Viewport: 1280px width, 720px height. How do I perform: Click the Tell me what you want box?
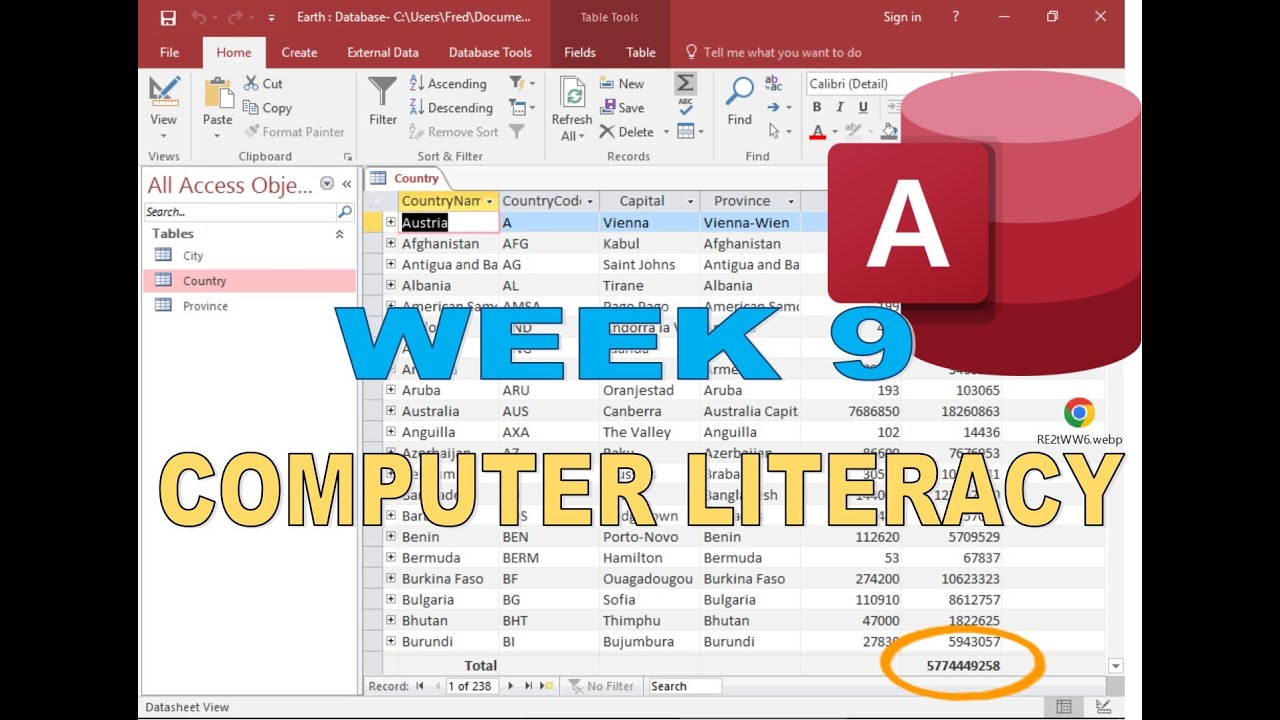coord(773,52)
